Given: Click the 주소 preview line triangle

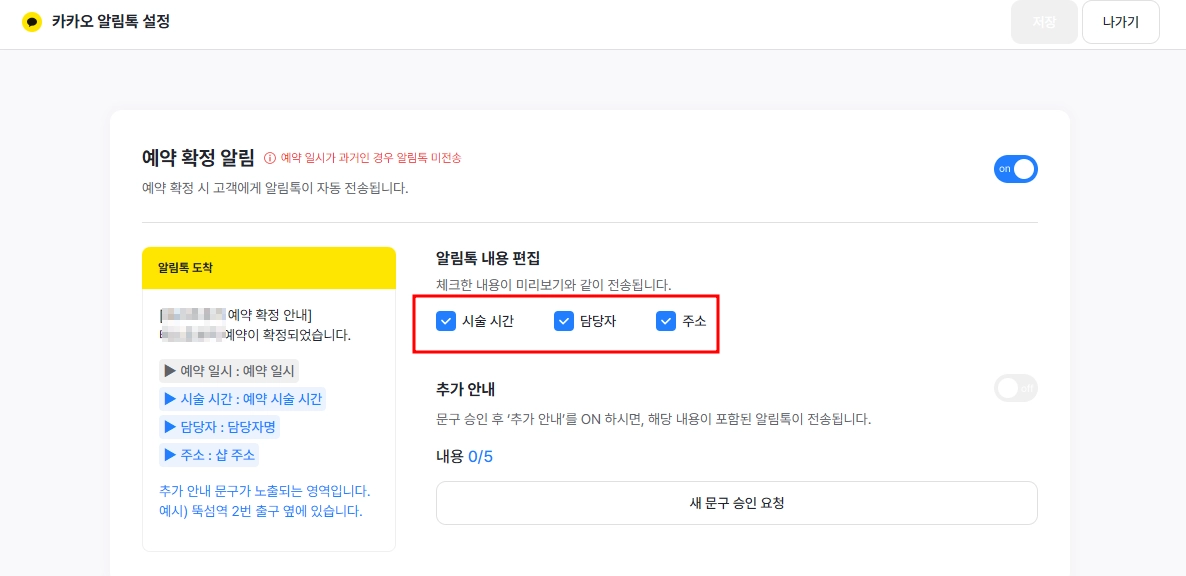Looking at the screenshot, I should [169, 455].
